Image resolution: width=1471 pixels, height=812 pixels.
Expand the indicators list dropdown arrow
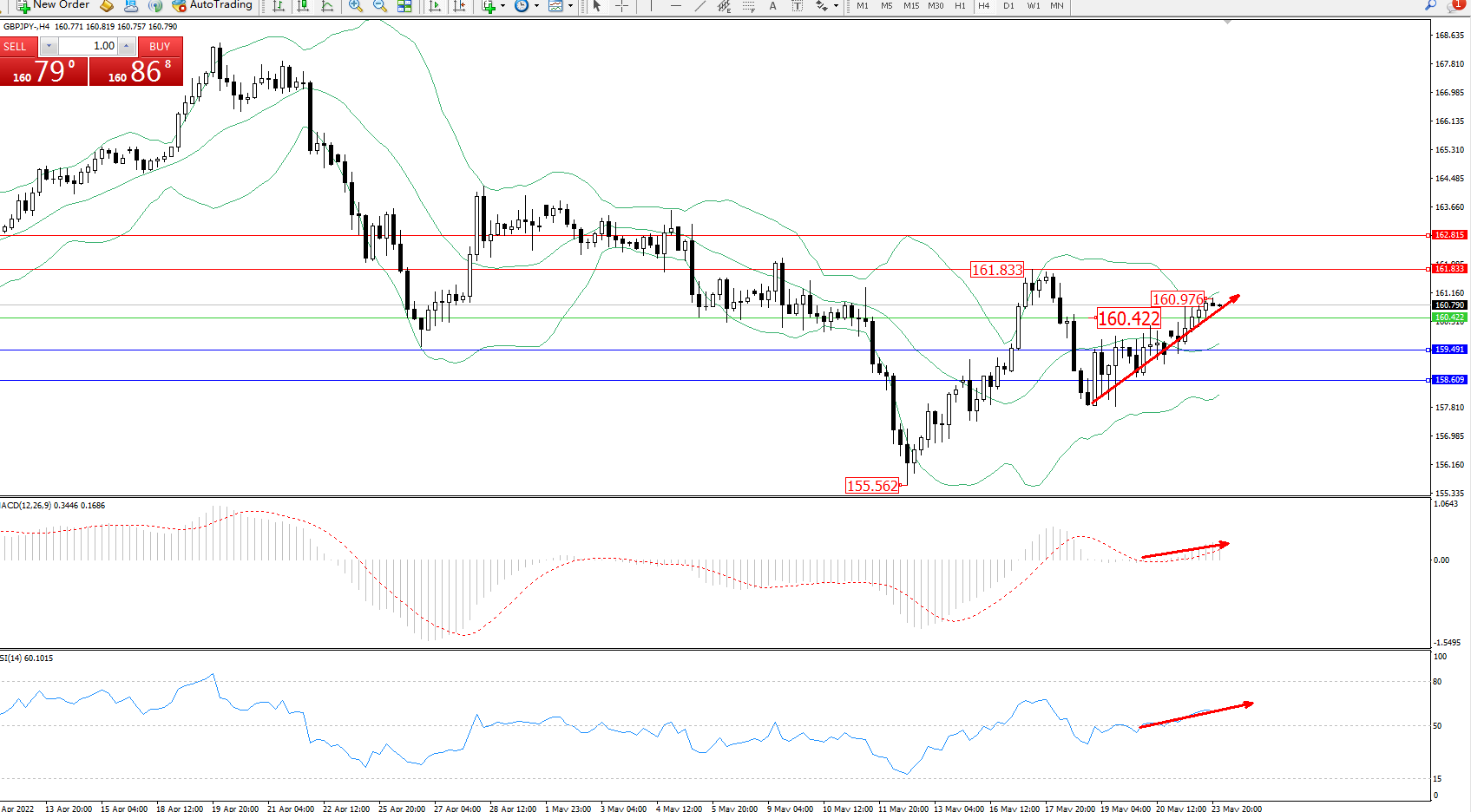[503, 6]
